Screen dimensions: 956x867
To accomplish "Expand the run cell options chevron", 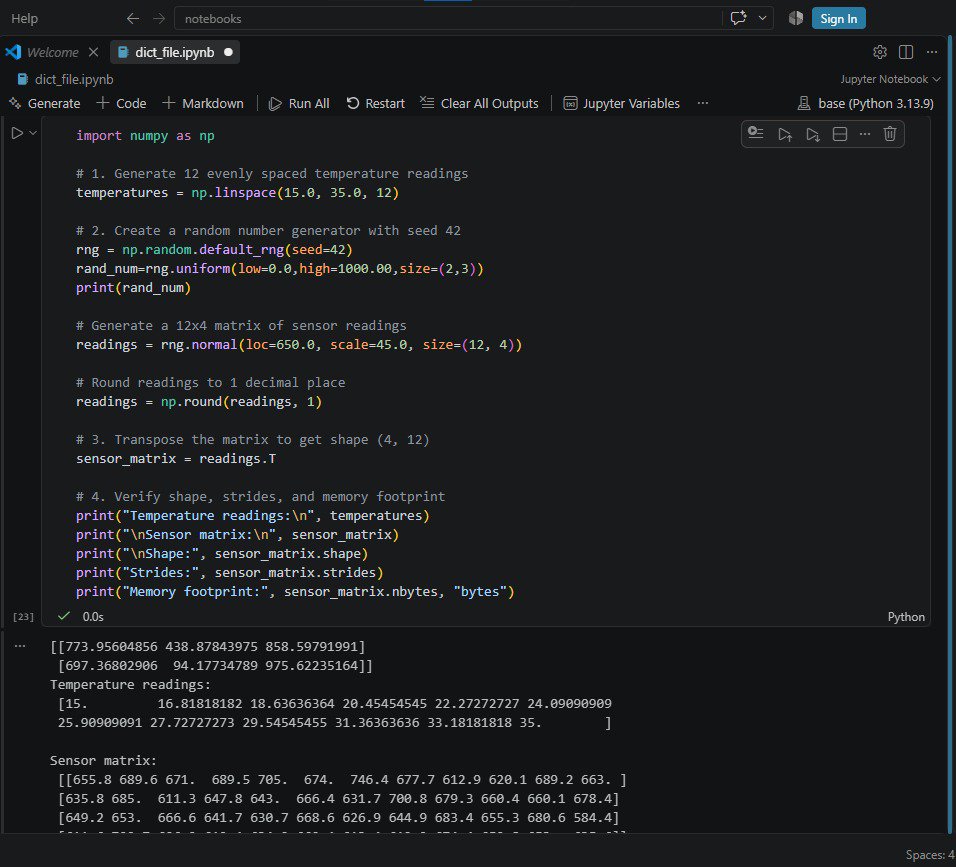I will coord(34,133).
